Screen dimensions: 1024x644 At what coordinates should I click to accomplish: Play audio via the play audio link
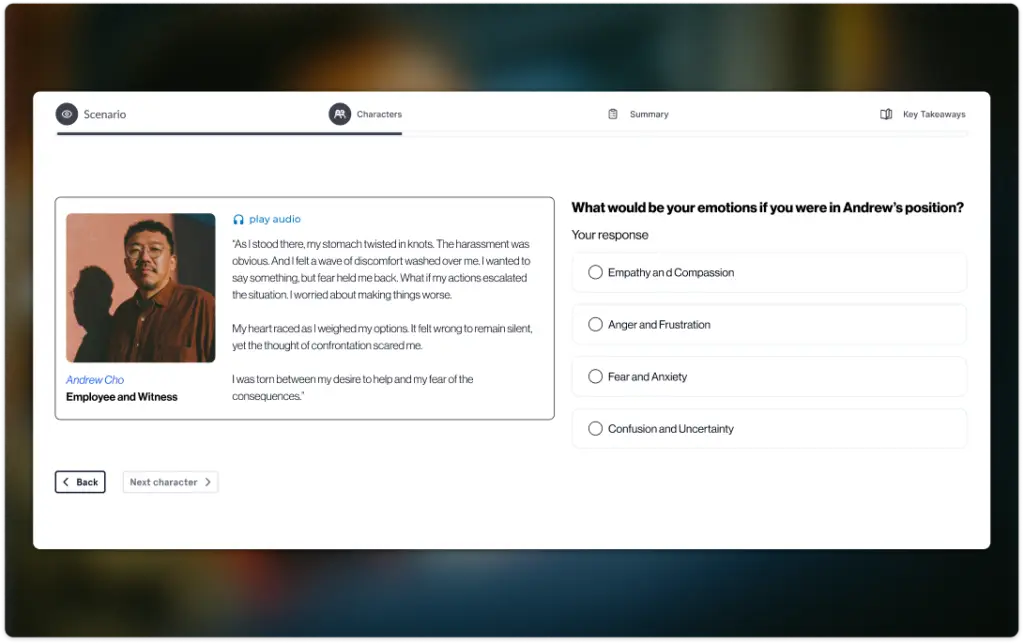tap(275, 219)
